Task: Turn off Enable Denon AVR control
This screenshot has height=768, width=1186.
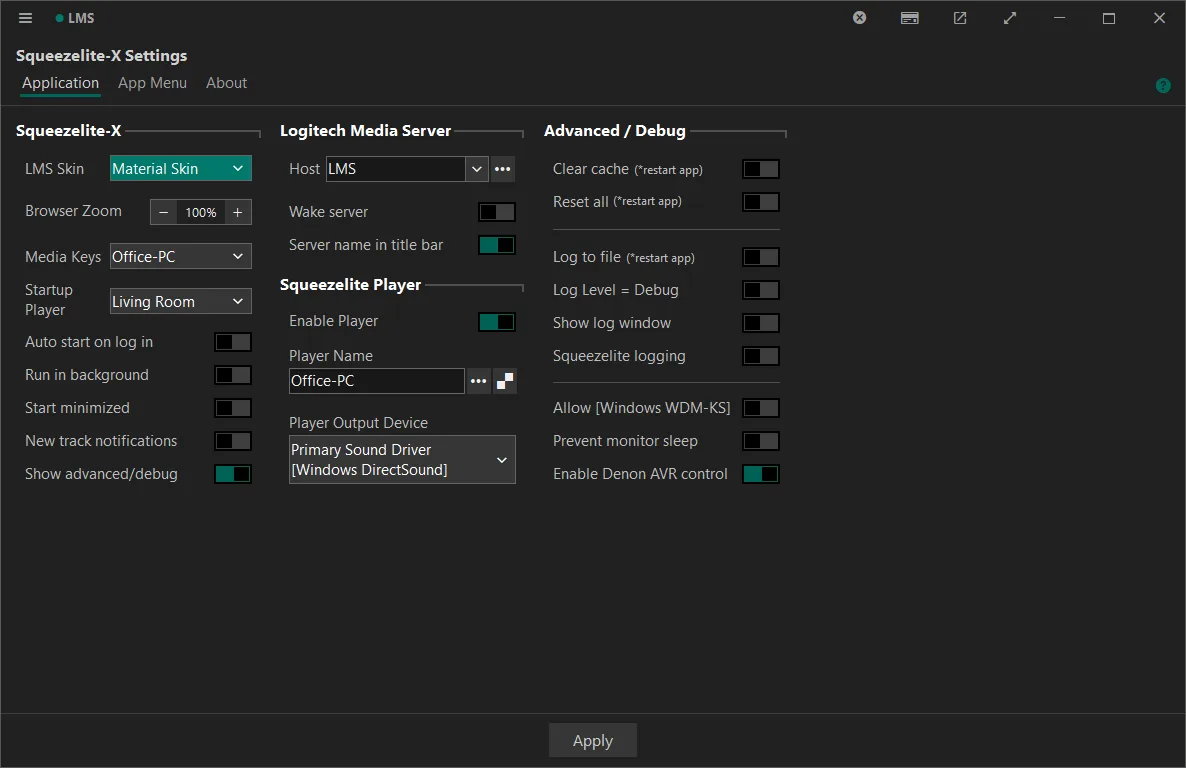Action: (761, 474)
